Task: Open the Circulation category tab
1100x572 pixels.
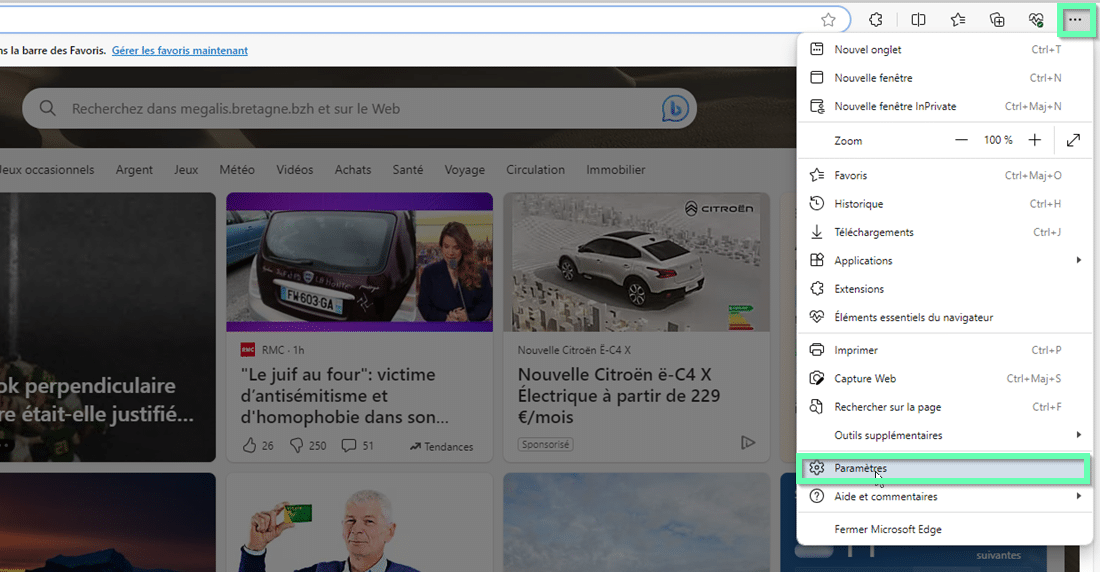Action: pos(535,170)
